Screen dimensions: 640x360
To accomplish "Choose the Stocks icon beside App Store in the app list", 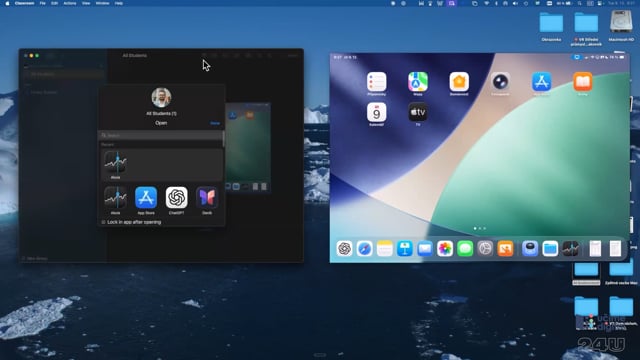I will click(116, 198).
